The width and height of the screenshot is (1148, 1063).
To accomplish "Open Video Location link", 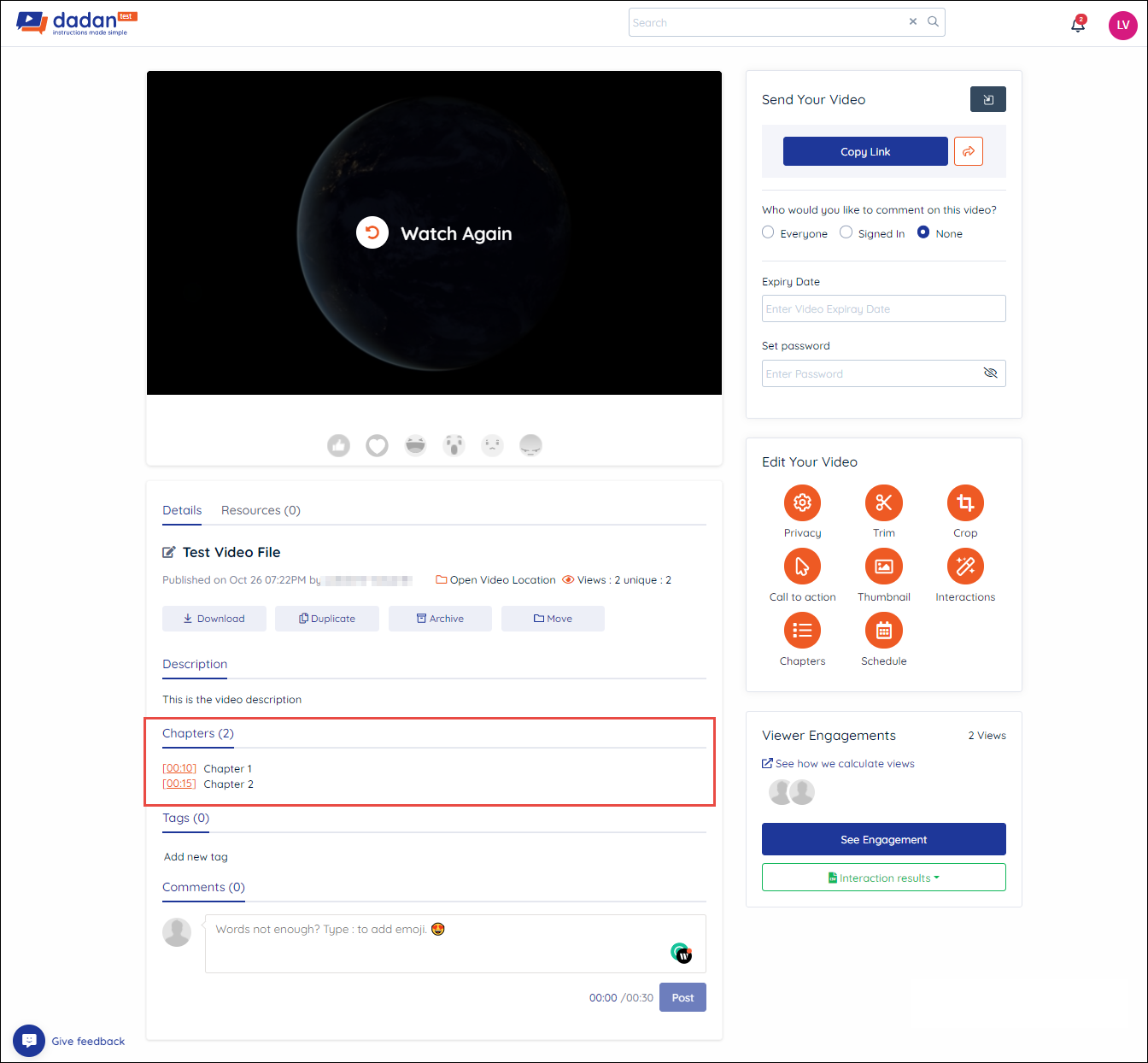I will tap(495, 579).
